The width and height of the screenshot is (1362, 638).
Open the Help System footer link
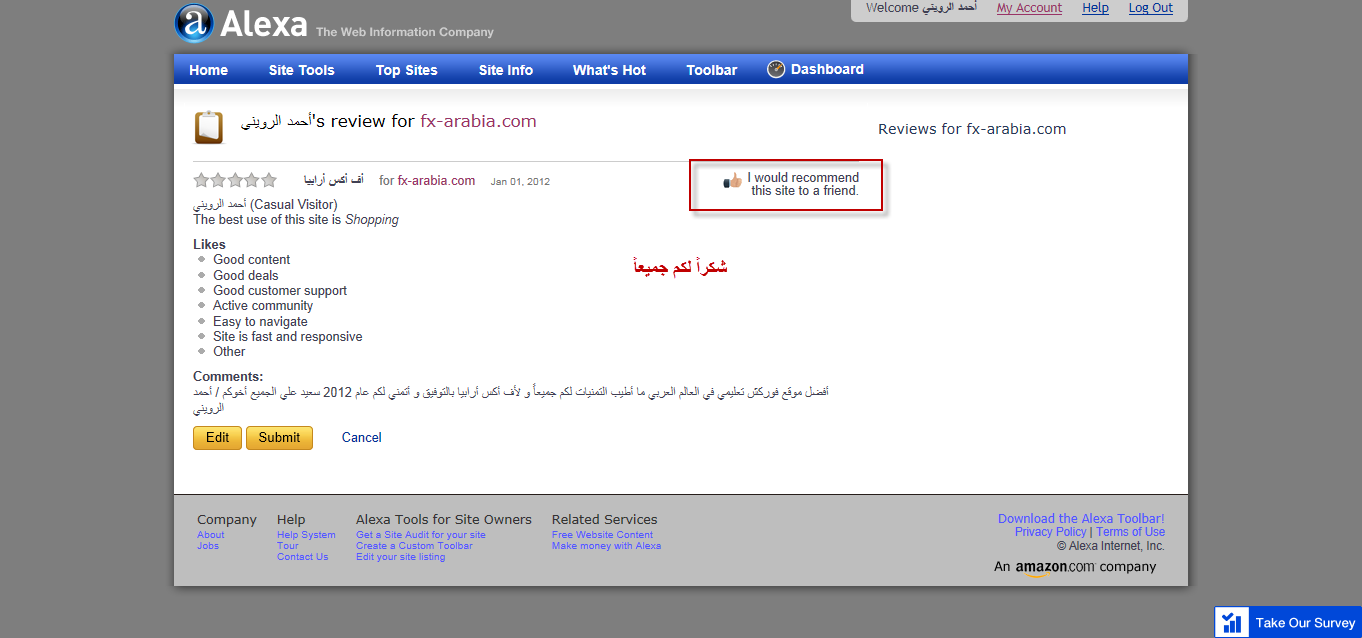[306, 535]
